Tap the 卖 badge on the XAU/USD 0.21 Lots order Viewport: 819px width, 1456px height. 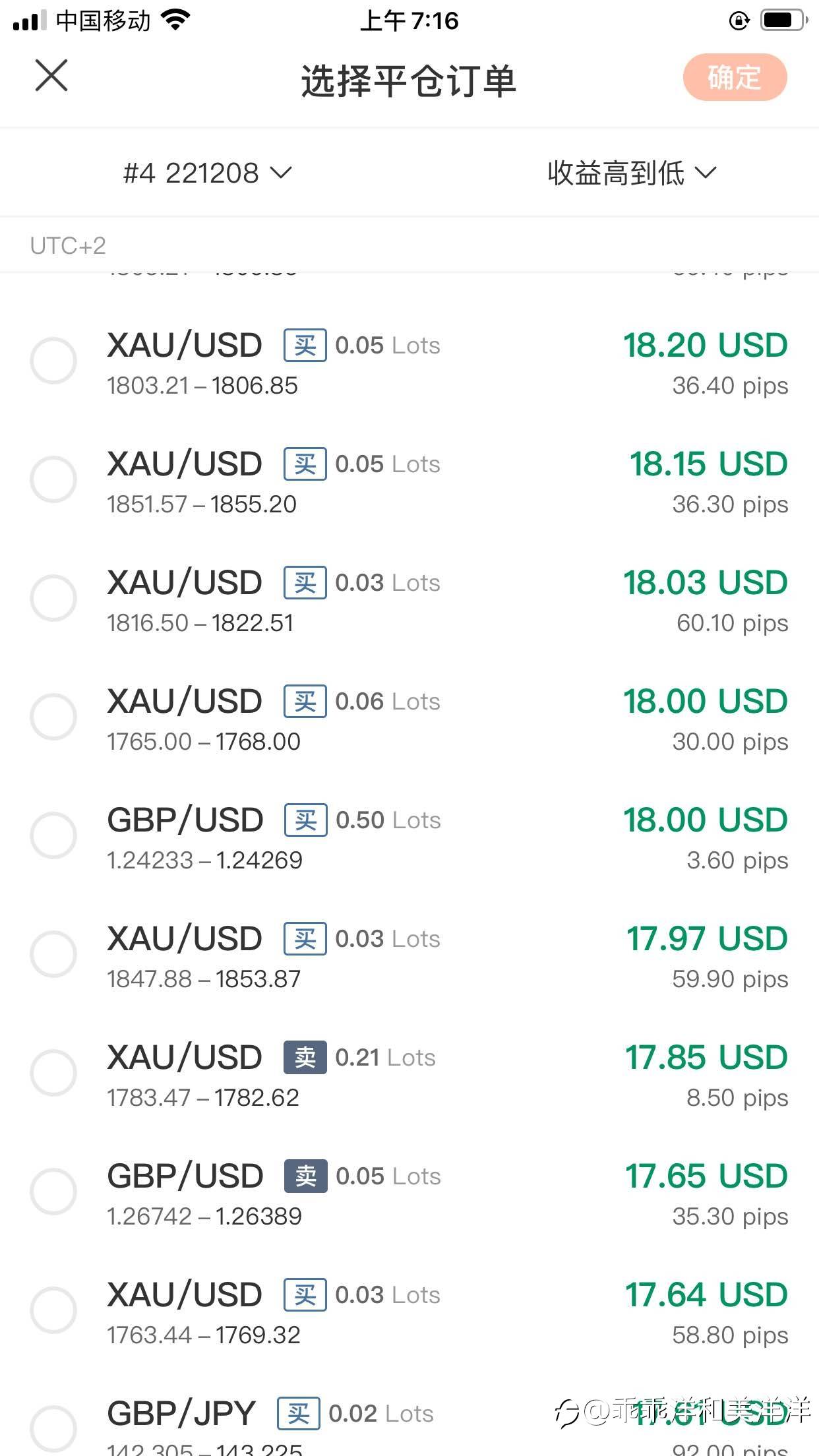(x=305, y=1058)
